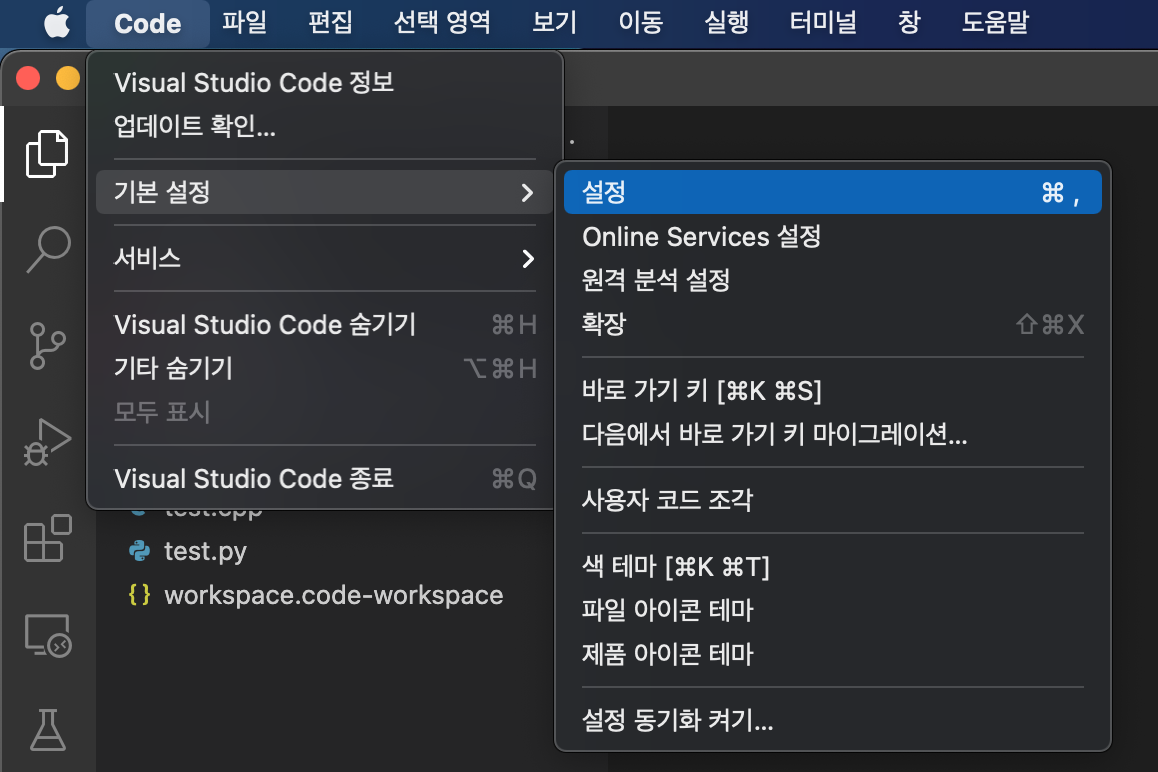Open the 창 menu
Screen dimensions: 1158x772
point(909,22)
